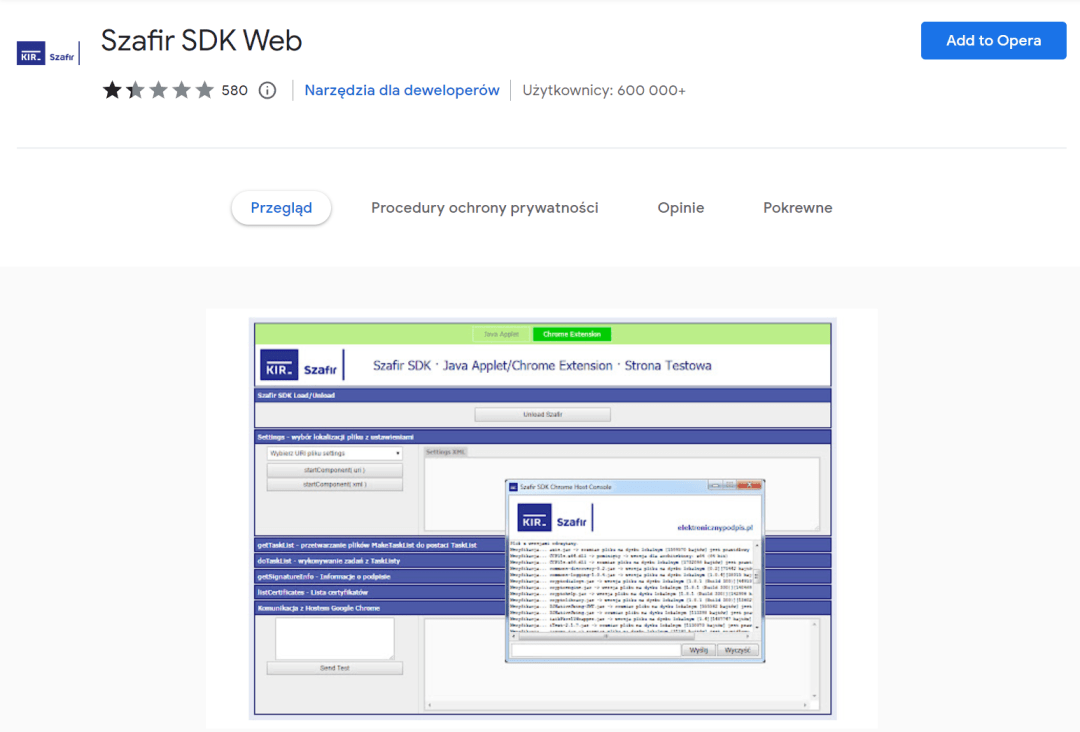Open the Narzędzia dla deweloperów category link
This screenshot has width=1080, height=732.
[x=402, y=90]
